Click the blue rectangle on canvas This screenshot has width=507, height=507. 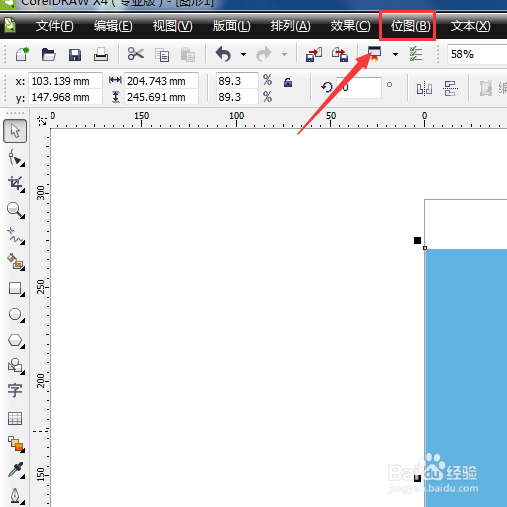point(466,378)
